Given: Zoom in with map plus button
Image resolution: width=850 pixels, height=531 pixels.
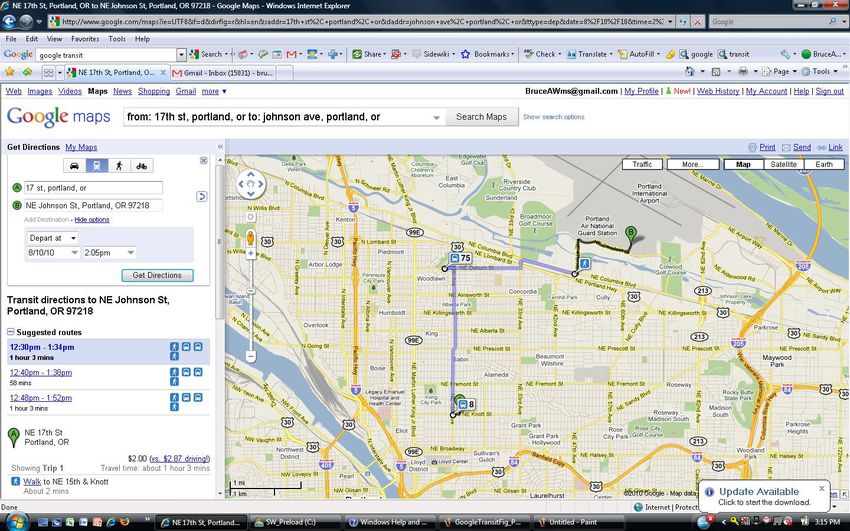Looking at the screenshot, I should coord(250,253).
